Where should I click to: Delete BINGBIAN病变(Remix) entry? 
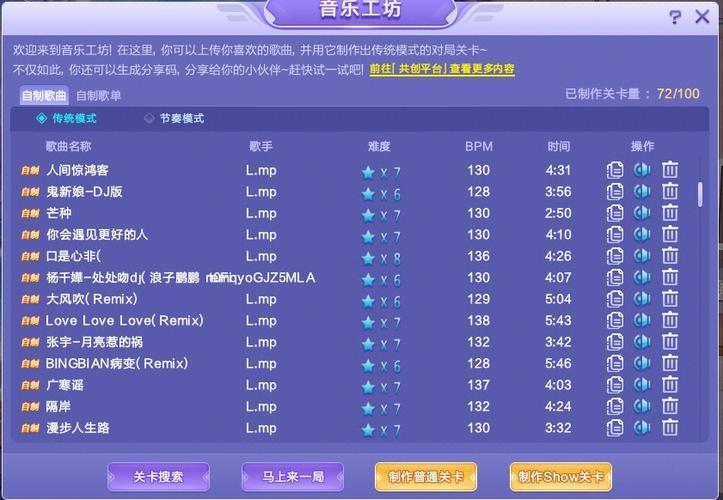point(670,363)
